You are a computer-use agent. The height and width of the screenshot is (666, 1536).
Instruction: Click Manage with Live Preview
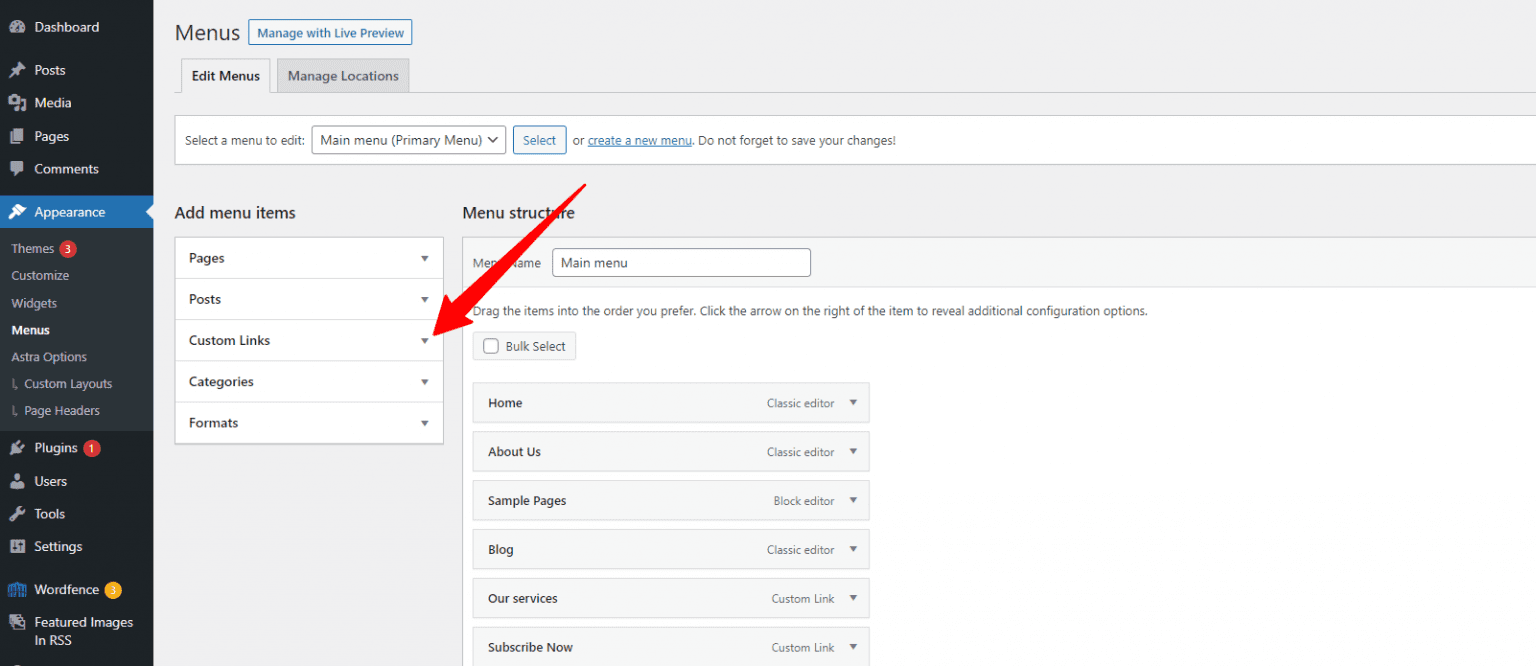pos(330,32)
